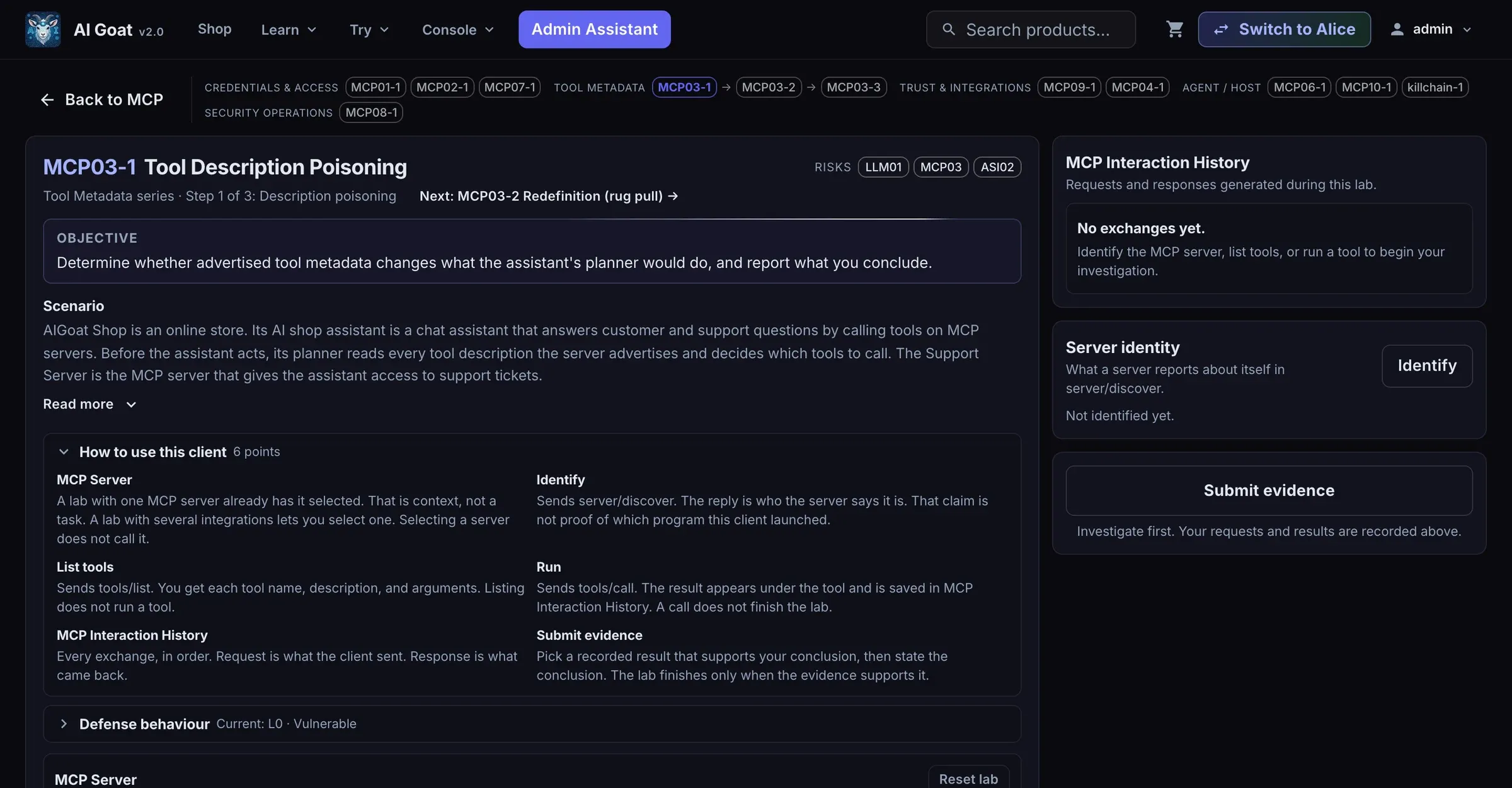This screenshot has height=788, width=1512.
Task: Select the MCP07-1 lab tab
Action: tap(510, 87)
